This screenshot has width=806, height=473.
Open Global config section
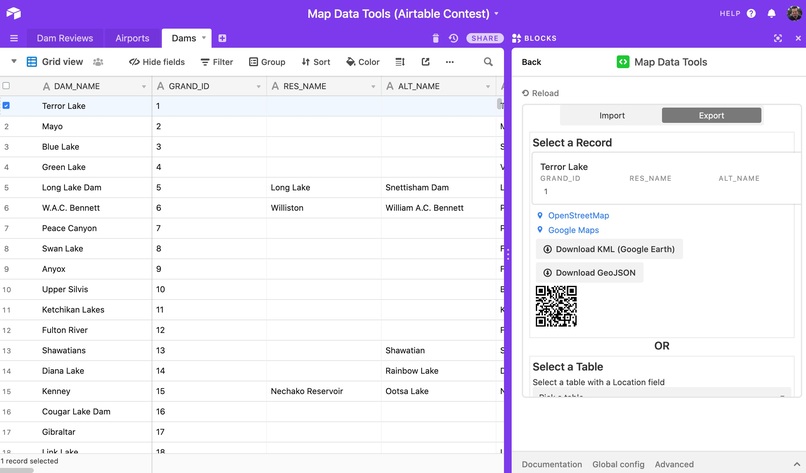click(x=618, y=464)
